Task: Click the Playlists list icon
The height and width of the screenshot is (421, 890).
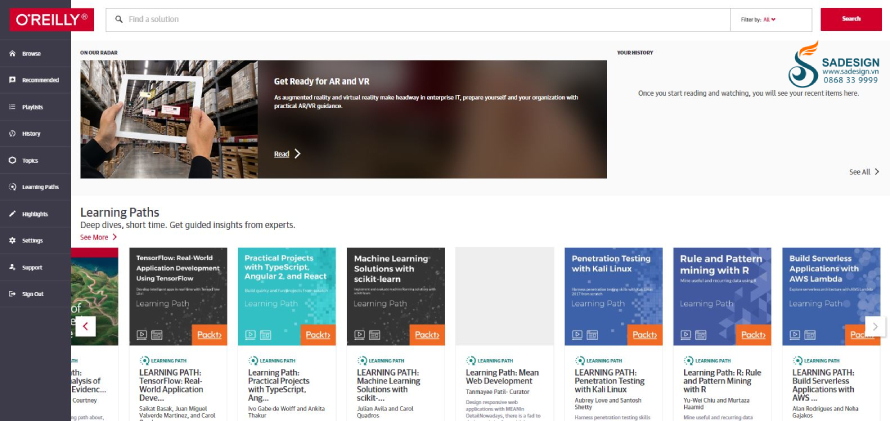Action: [12, 107]
